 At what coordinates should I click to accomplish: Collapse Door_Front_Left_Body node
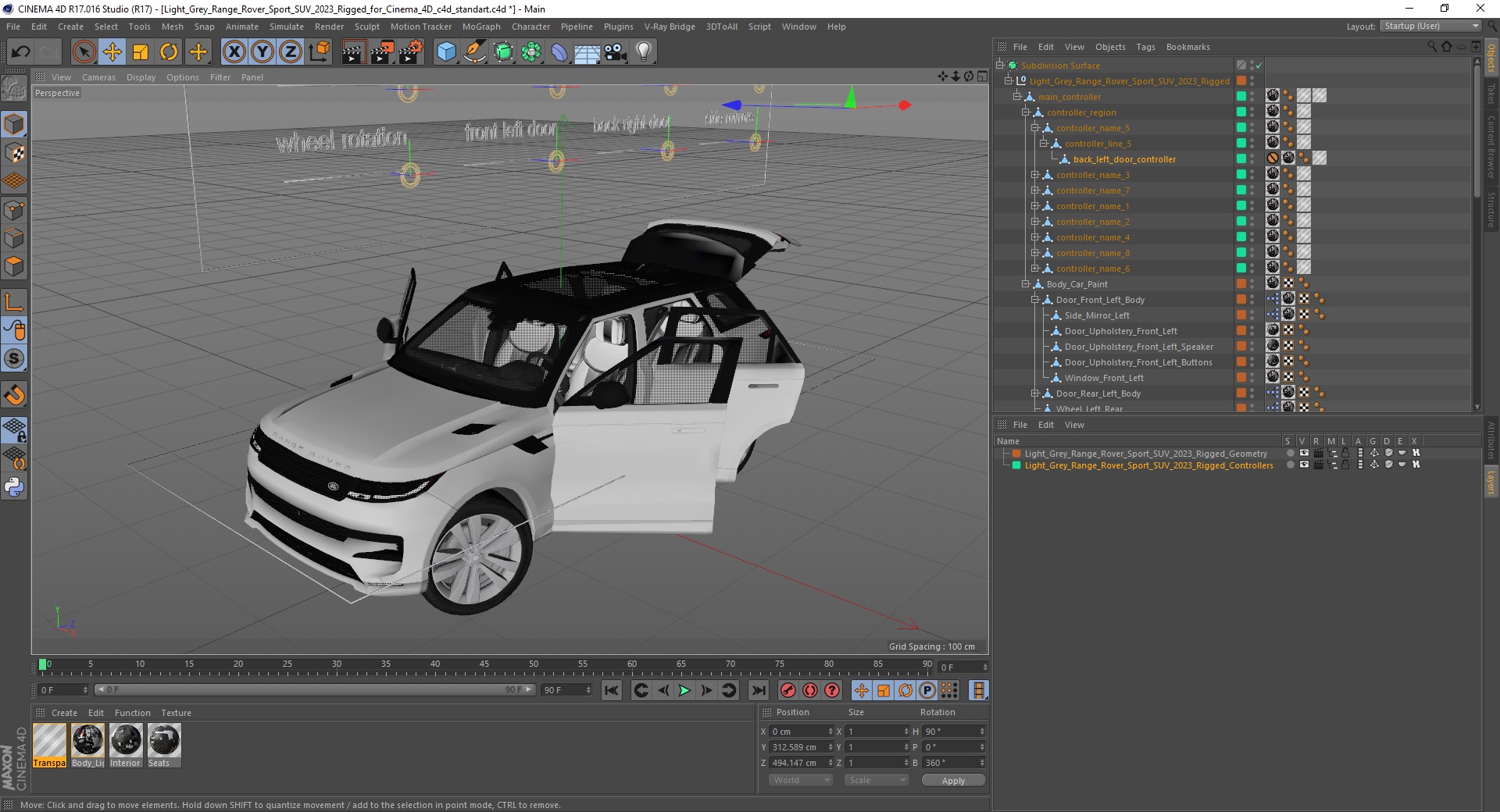1034,300
